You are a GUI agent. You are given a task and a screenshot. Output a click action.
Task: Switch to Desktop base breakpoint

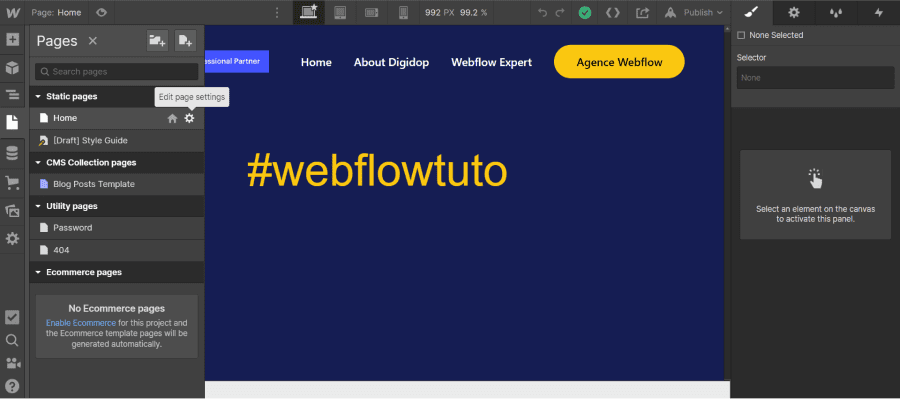[309, 12]
